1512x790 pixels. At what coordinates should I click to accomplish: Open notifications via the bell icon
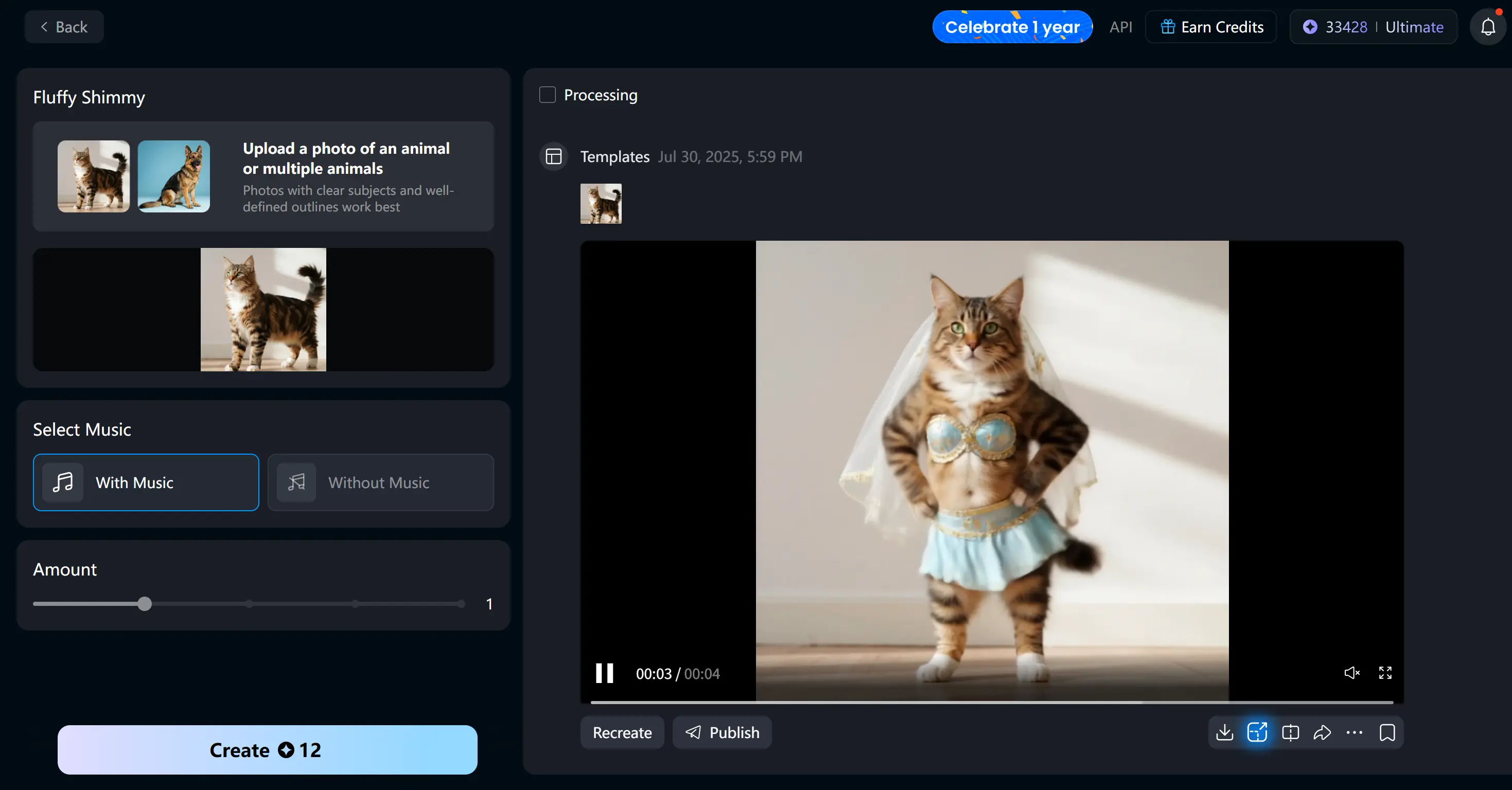1487,26
